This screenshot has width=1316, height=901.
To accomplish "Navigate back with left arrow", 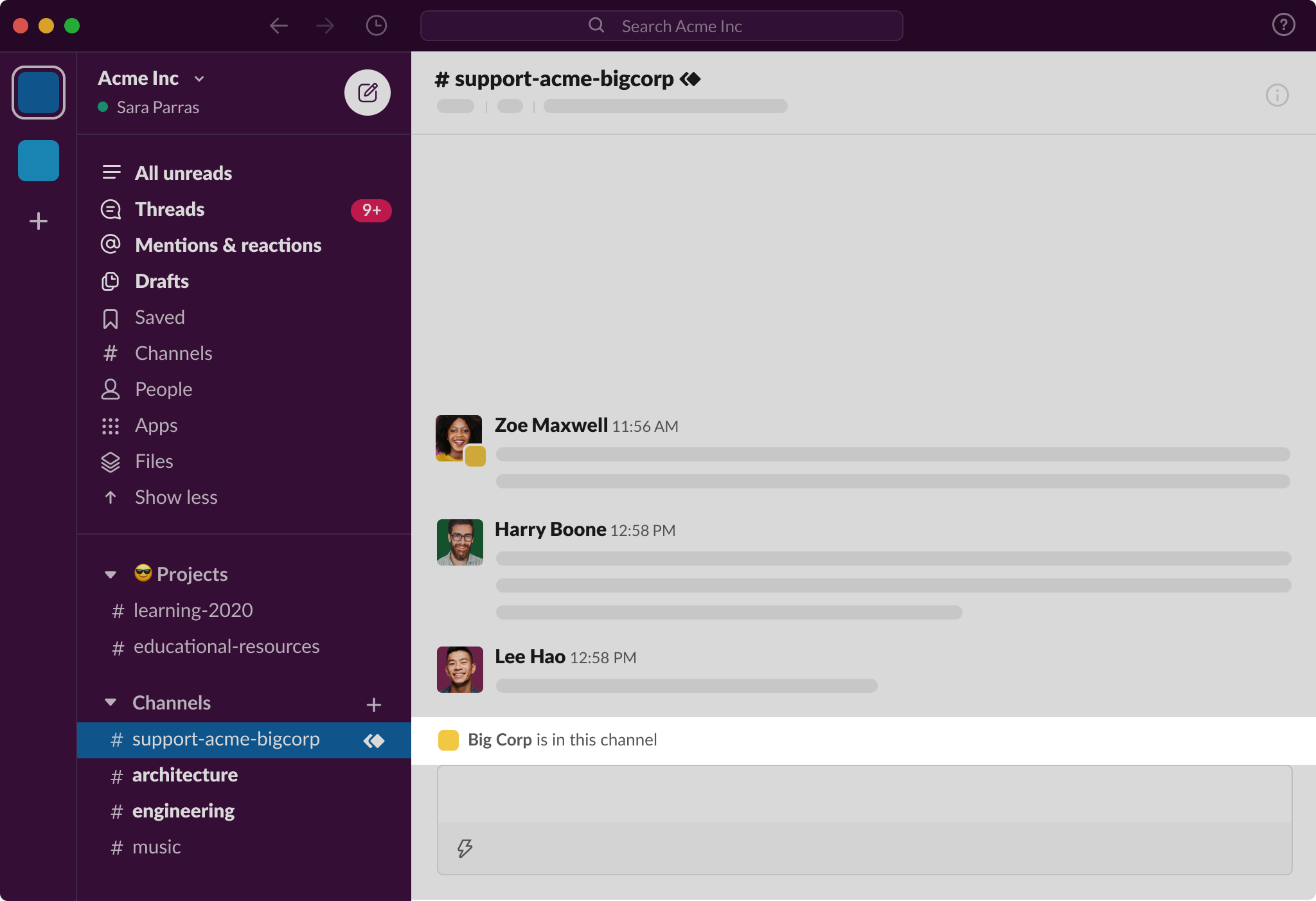I will (x=279, y=26).
